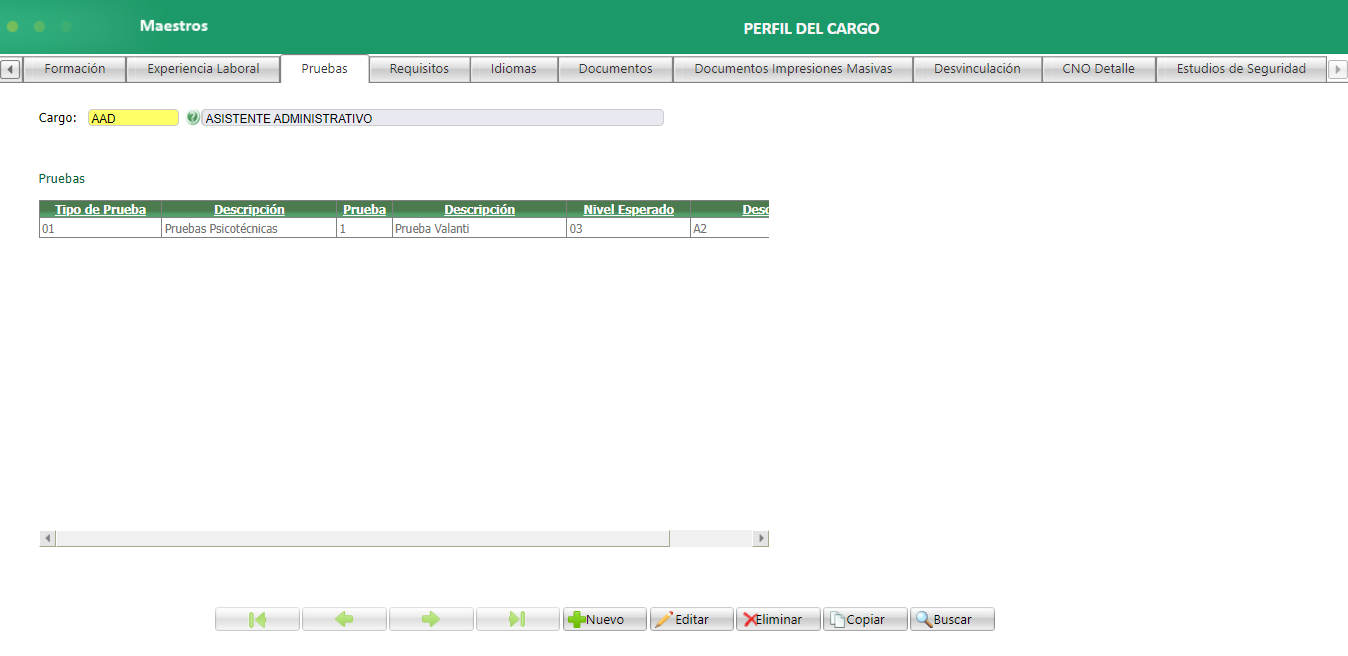Click the Eliminar button
Screen dimensions: 1348x656
(779, 619)
